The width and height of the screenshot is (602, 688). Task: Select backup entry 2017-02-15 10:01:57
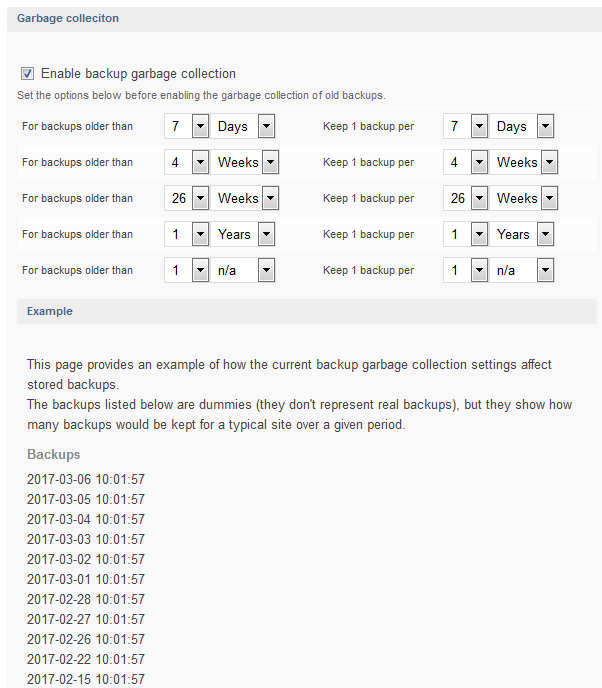[86, 680]
